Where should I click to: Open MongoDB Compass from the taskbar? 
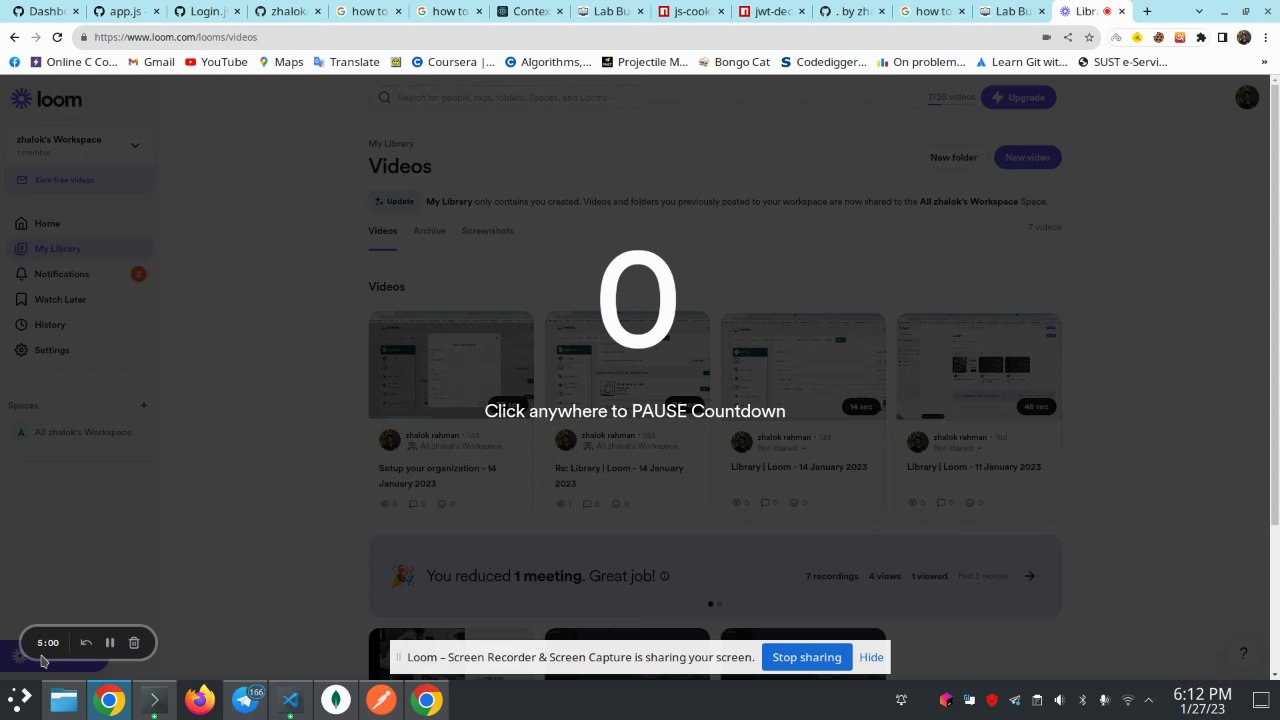tap(336, 700)
